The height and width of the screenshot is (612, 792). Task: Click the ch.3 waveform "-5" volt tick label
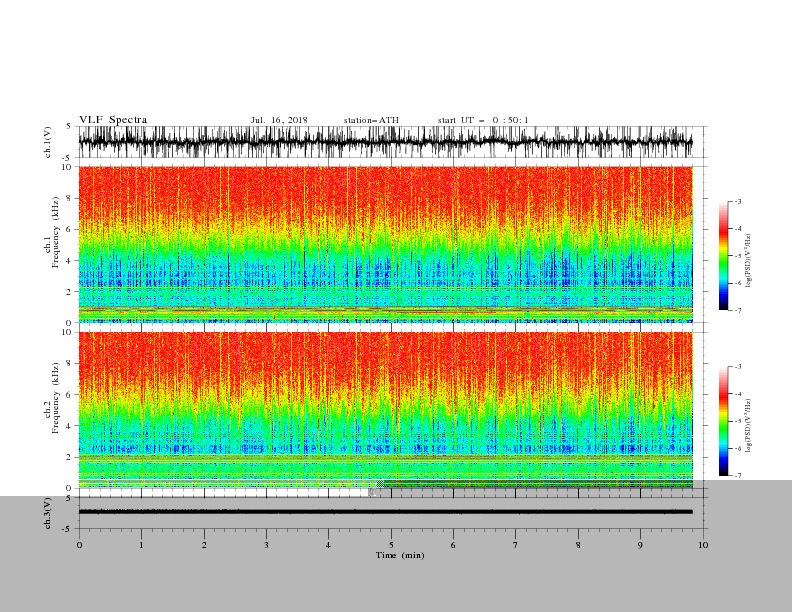[68, 529]
